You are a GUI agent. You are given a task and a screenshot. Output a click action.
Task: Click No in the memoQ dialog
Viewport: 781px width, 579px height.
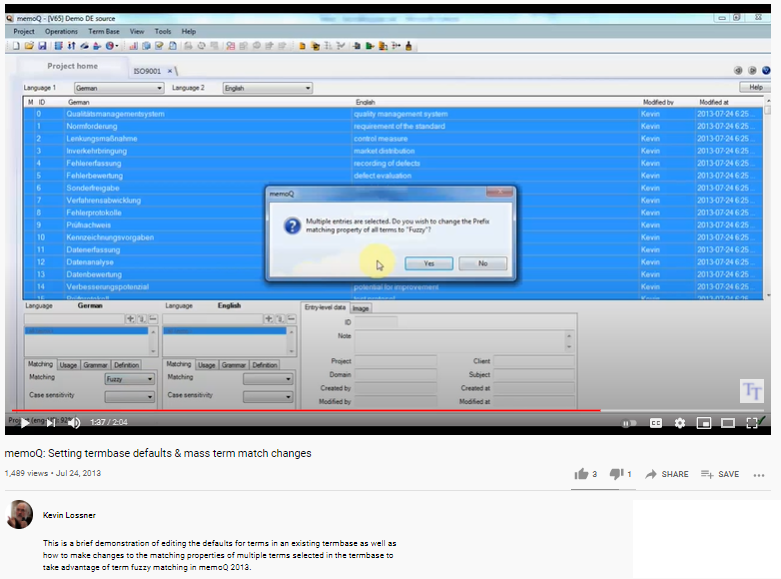(483, 264)
